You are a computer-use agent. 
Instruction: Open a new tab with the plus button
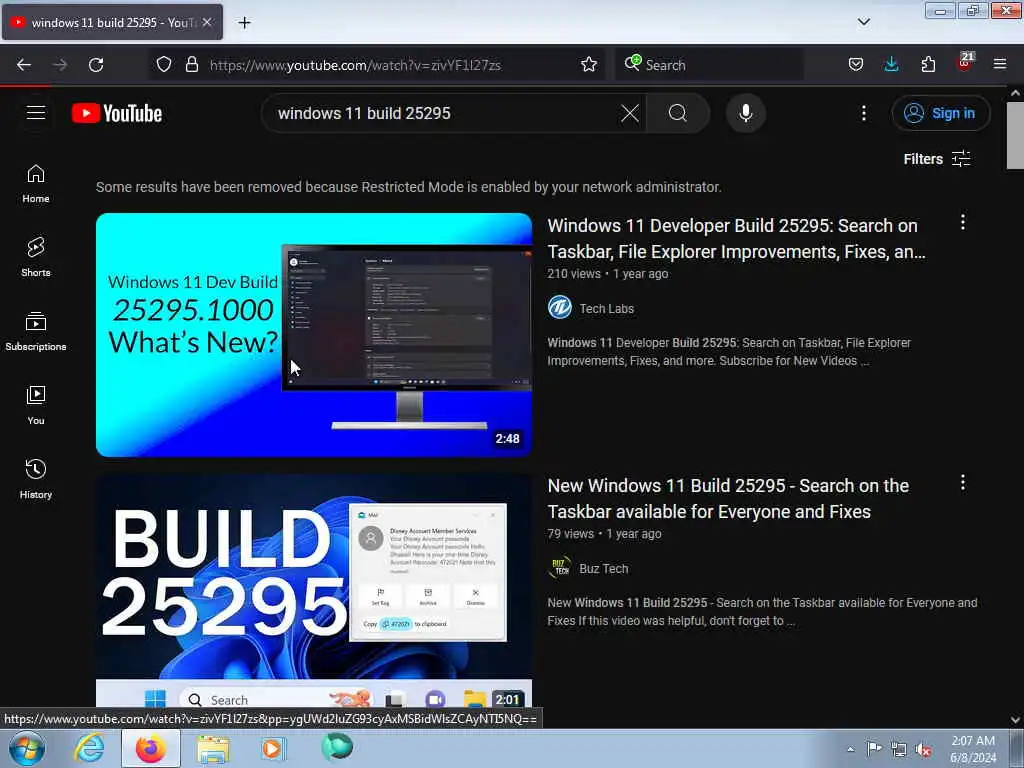244,23
